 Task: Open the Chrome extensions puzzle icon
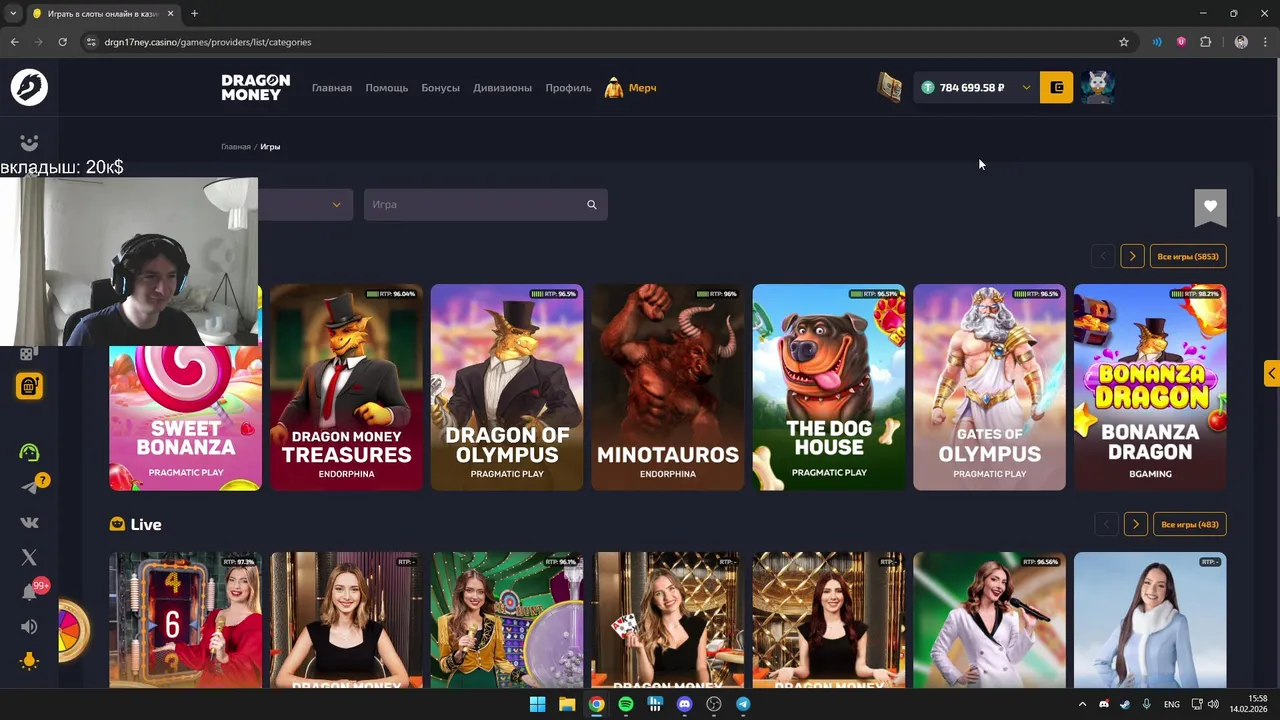click(x=1205, y=42)
